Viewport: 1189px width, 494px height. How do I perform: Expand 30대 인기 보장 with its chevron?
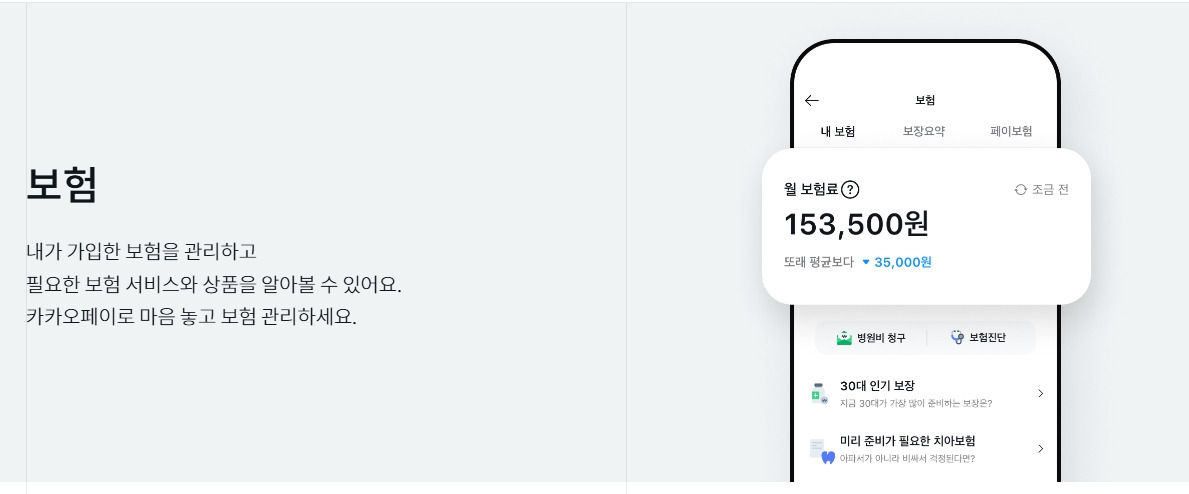coord(1040,393)
